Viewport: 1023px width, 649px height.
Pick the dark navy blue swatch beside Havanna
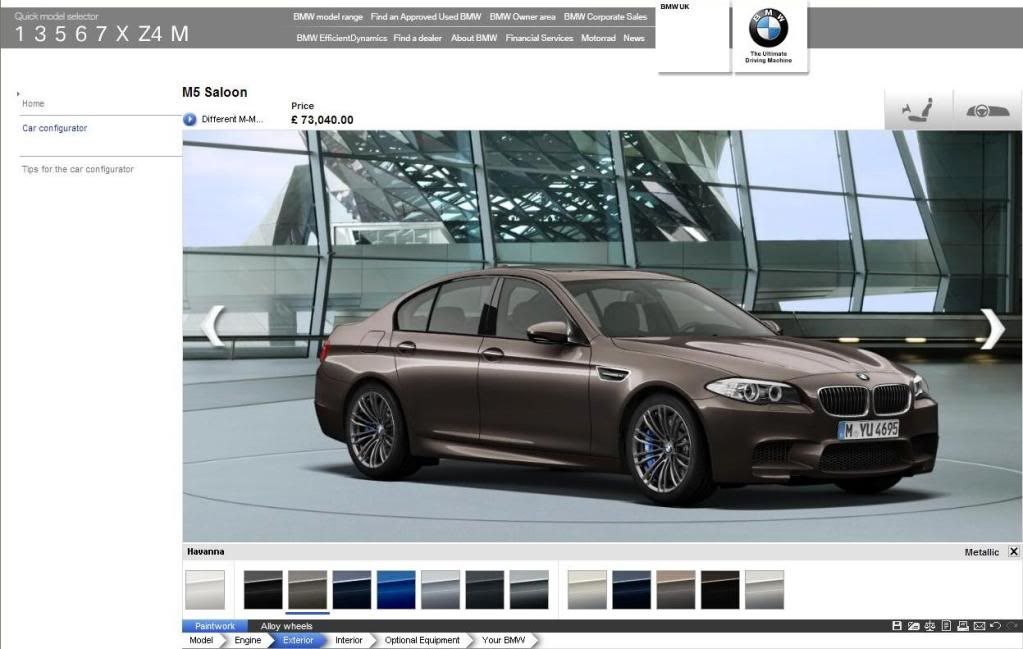click(352, 590)
